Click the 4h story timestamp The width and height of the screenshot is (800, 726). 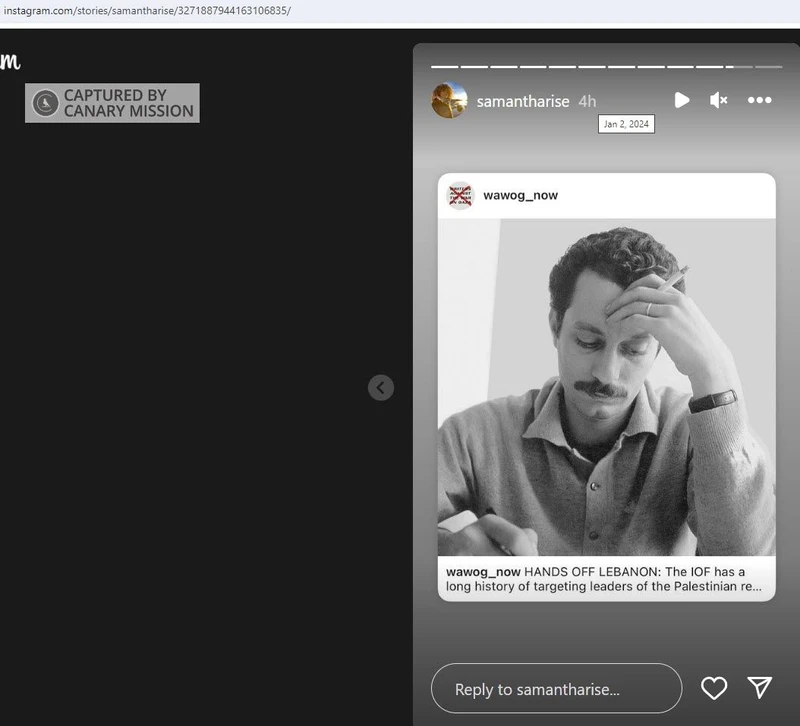[587, 101]
